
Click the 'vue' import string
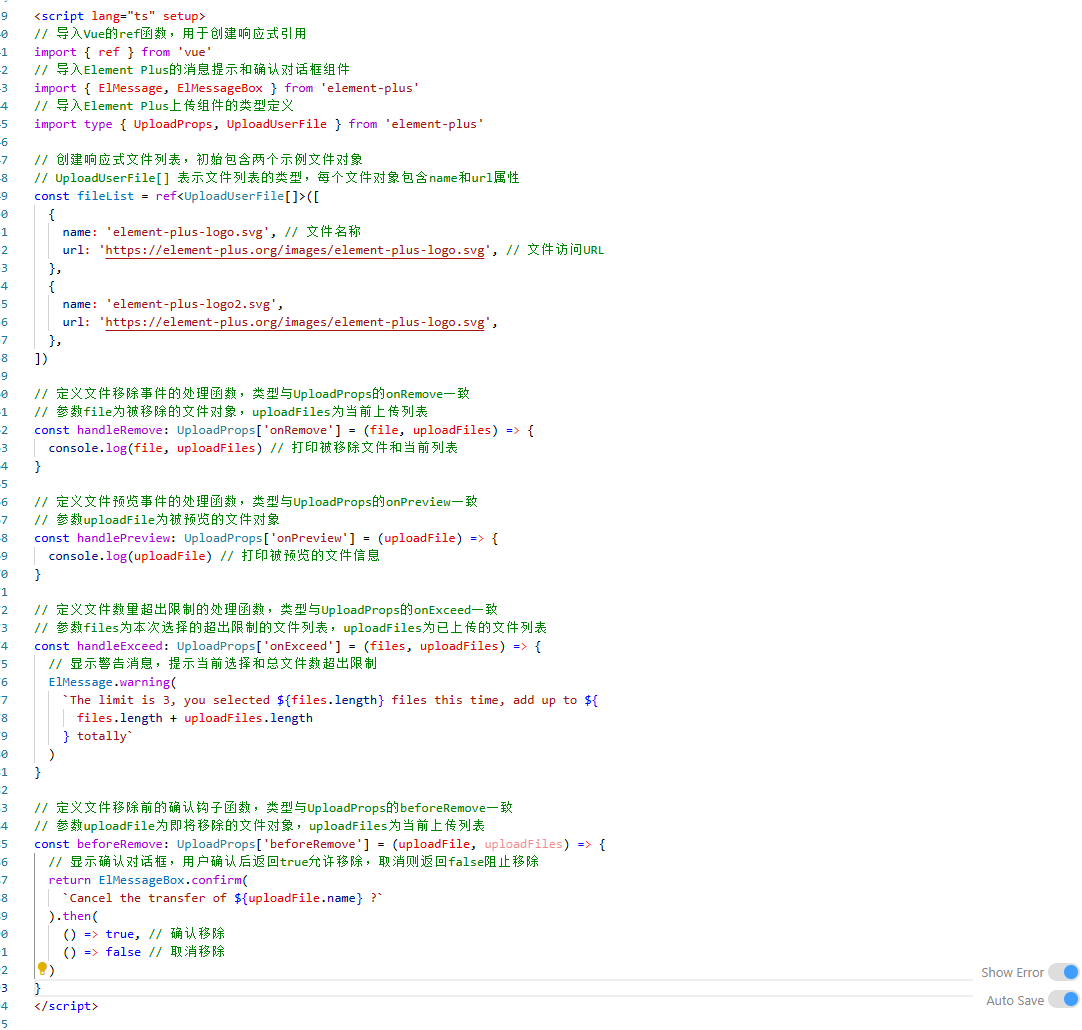(x=195, y=52)
